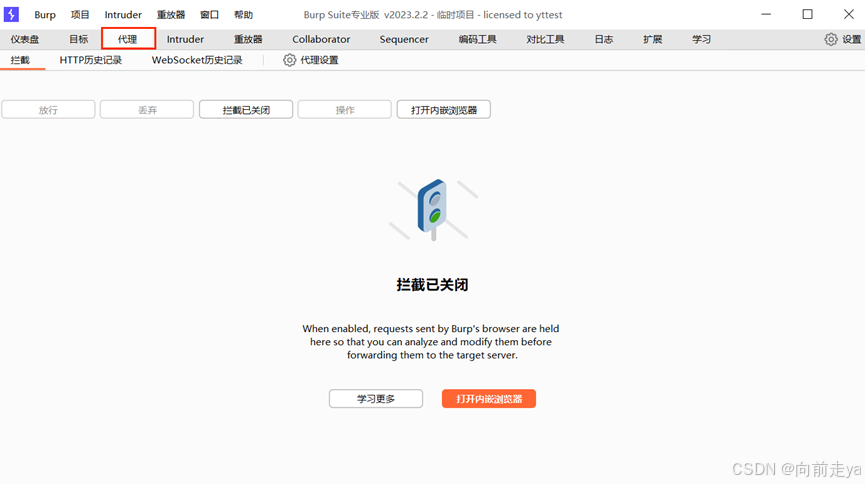Click the Burp Suite logo icon

pyautogui.click(x=11, y=14)
